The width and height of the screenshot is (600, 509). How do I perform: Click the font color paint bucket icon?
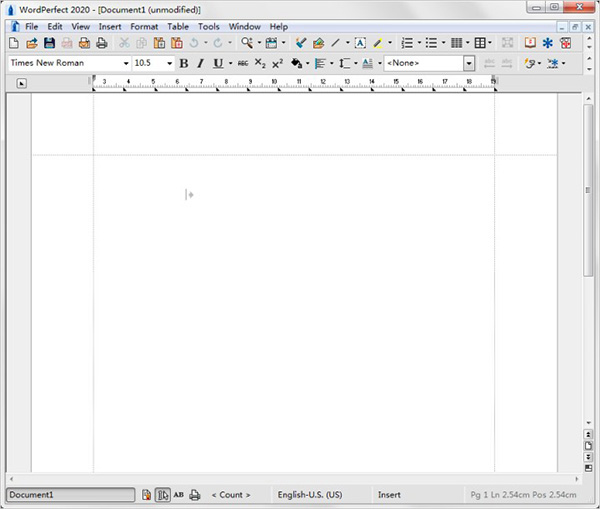point(296,63)
